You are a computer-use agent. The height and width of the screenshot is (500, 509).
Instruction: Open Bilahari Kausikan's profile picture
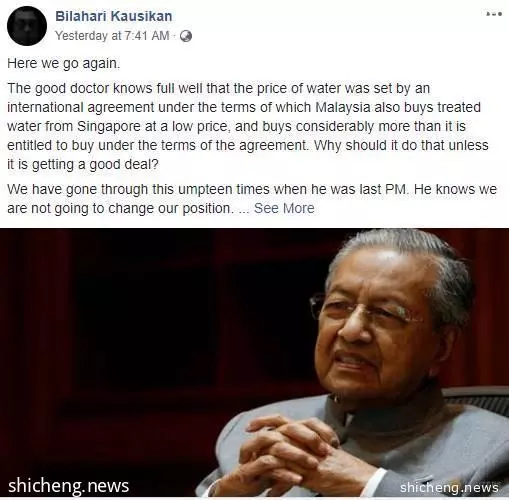27,26
